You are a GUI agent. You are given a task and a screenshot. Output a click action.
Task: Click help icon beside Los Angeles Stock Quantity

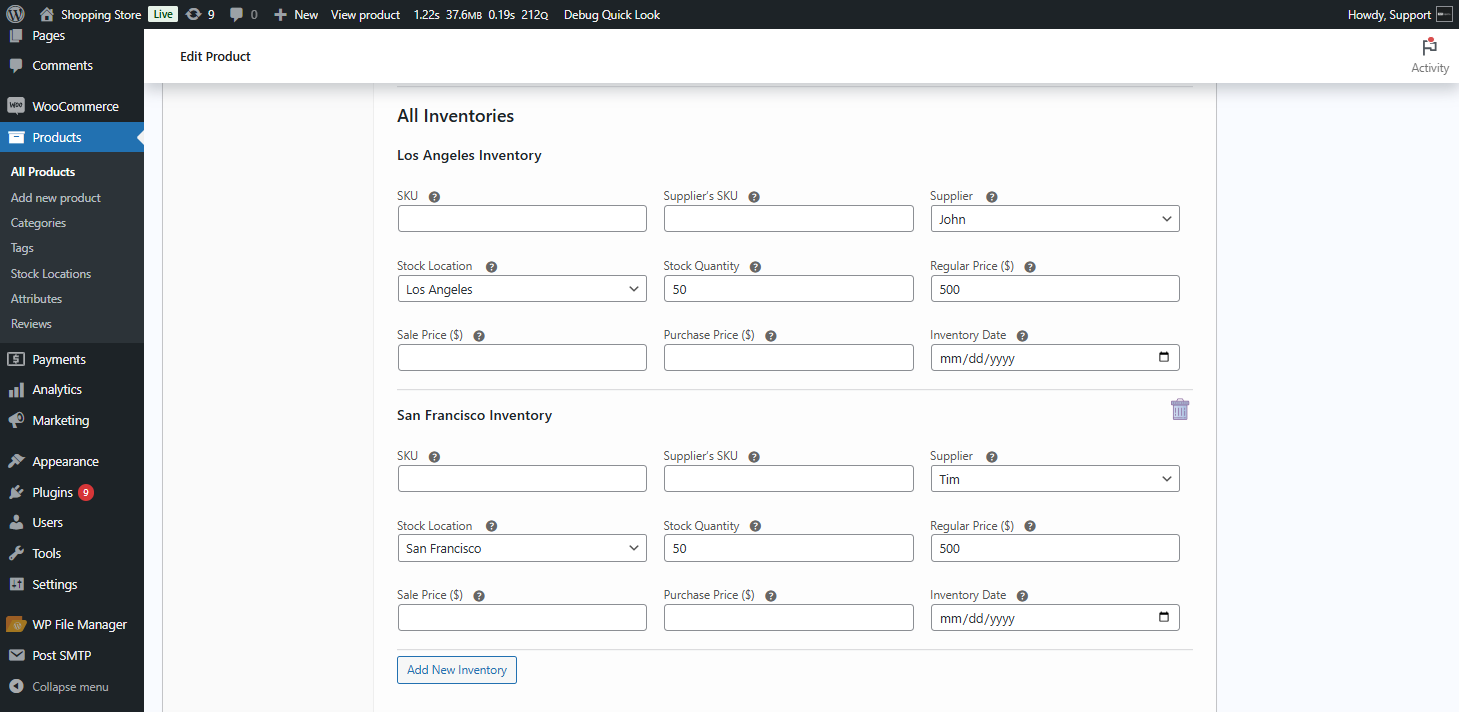(755, 267)
